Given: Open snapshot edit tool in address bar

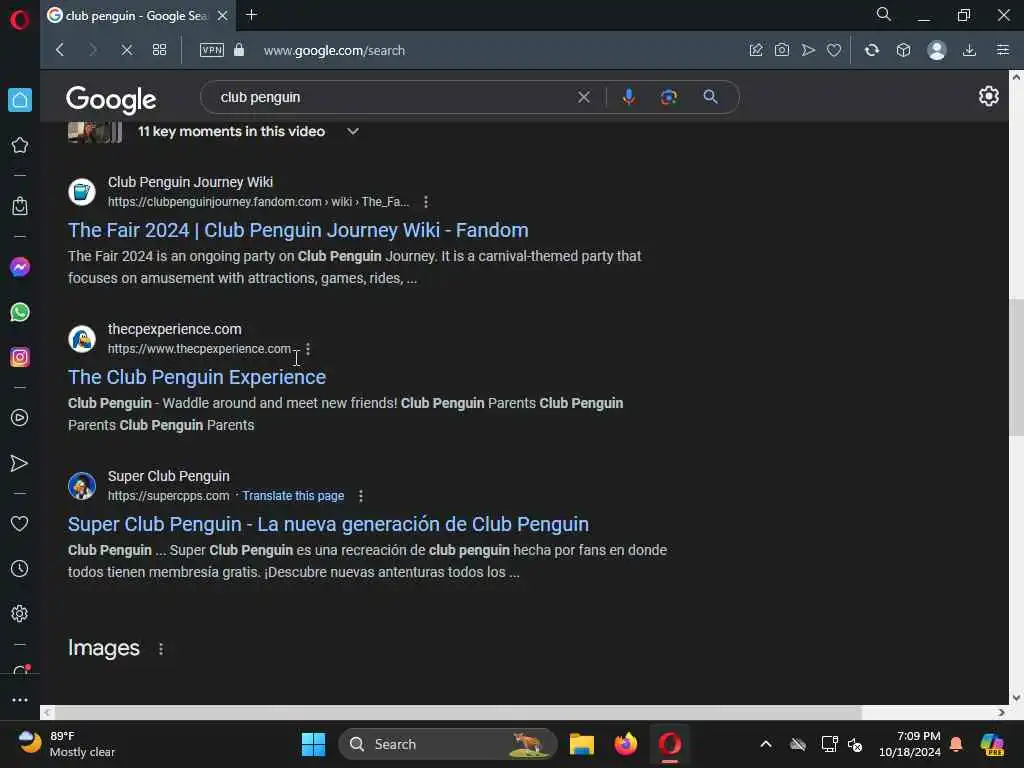Looking at the screenshot, I should pos(756,50).
